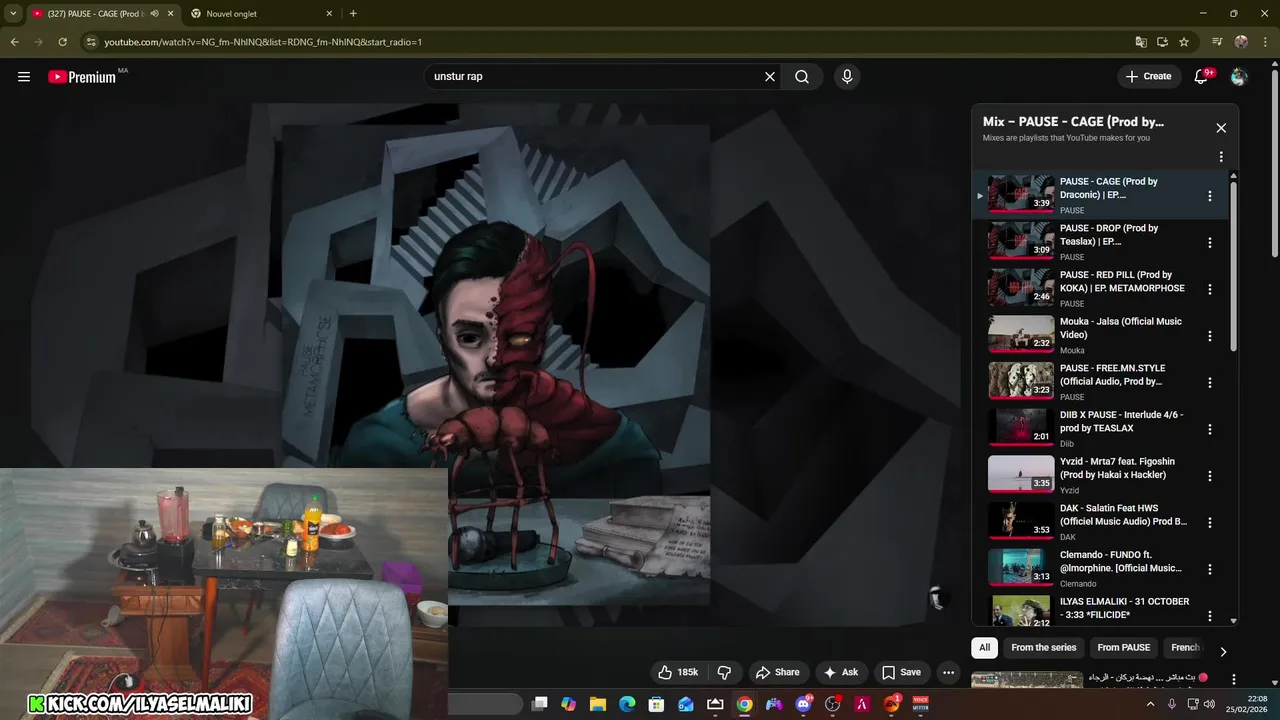Save the video to a playlist

[x=901, y=672]
